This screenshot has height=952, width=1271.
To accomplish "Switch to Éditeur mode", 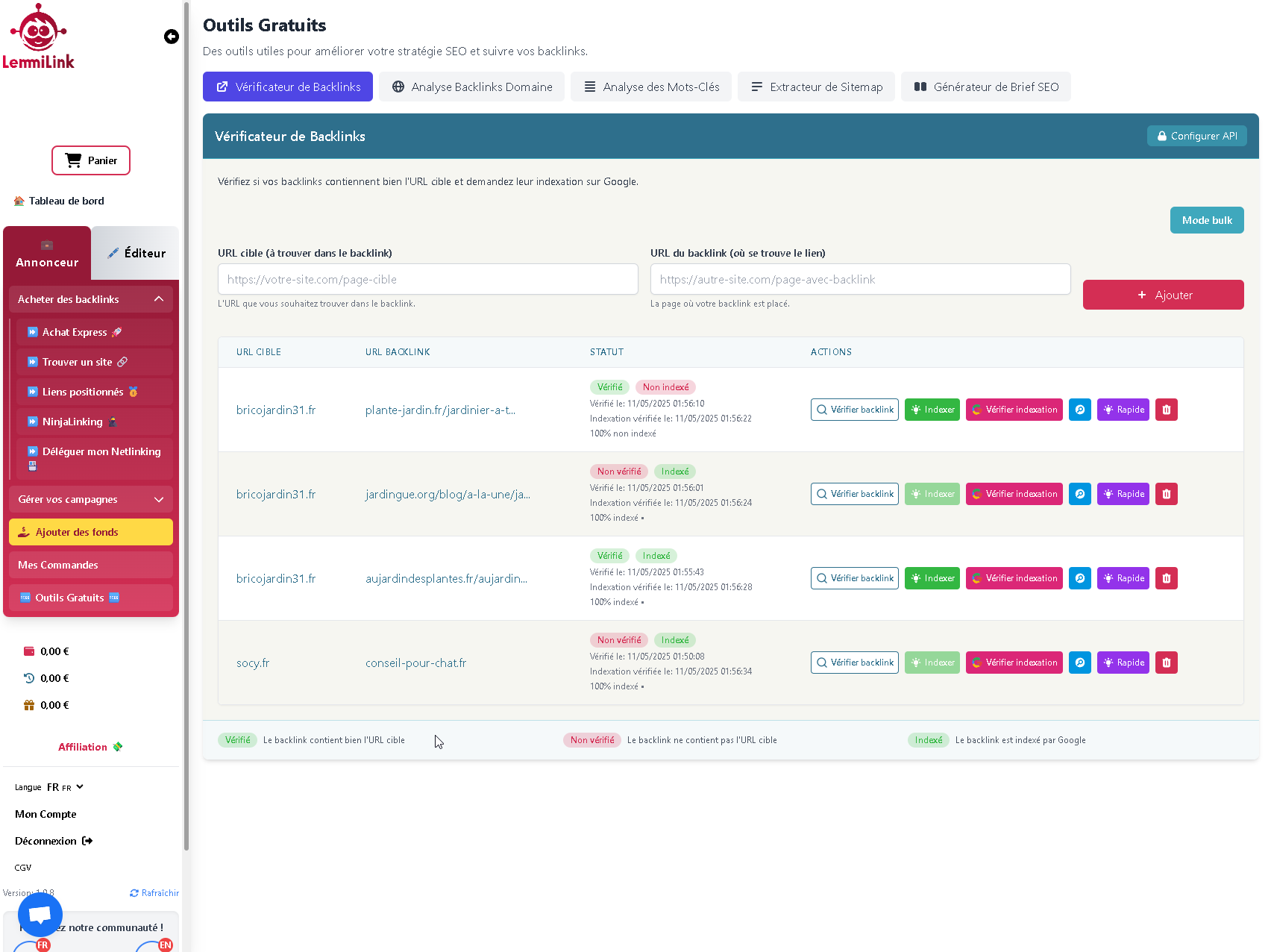I will point(136,253).
